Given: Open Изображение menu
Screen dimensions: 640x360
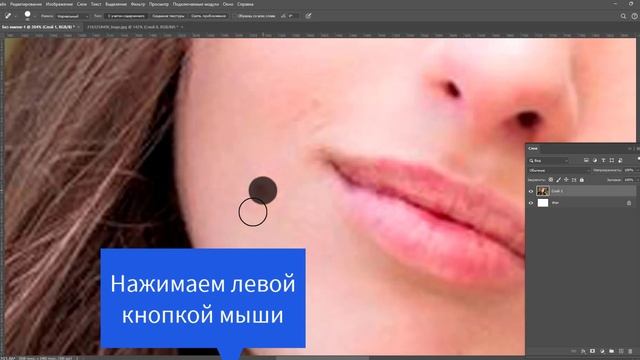Looking at the screenshot, I should [59, 4].
